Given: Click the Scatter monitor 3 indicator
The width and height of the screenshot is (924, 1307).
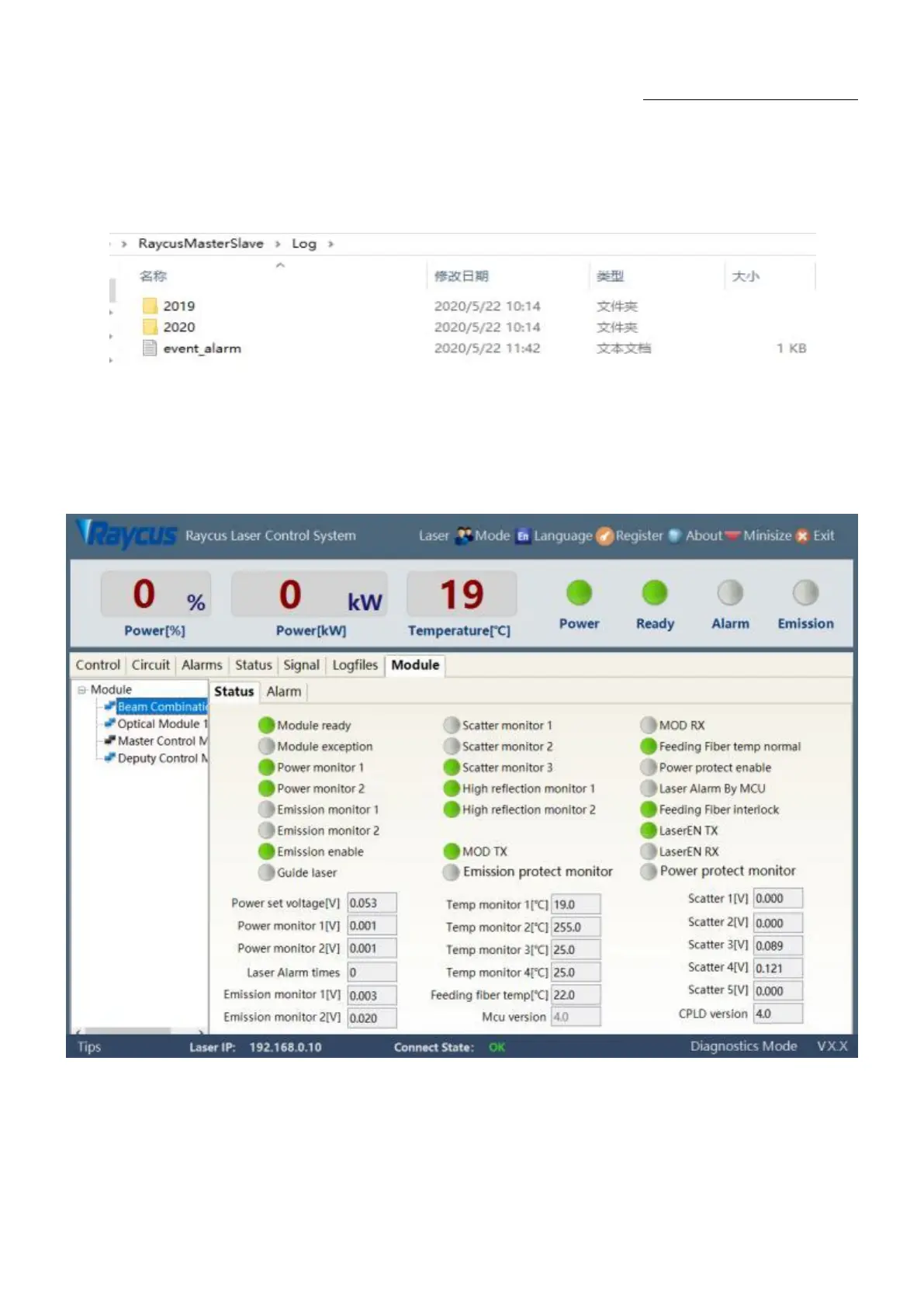Looking at the screenshot, I should click(452, 767).
